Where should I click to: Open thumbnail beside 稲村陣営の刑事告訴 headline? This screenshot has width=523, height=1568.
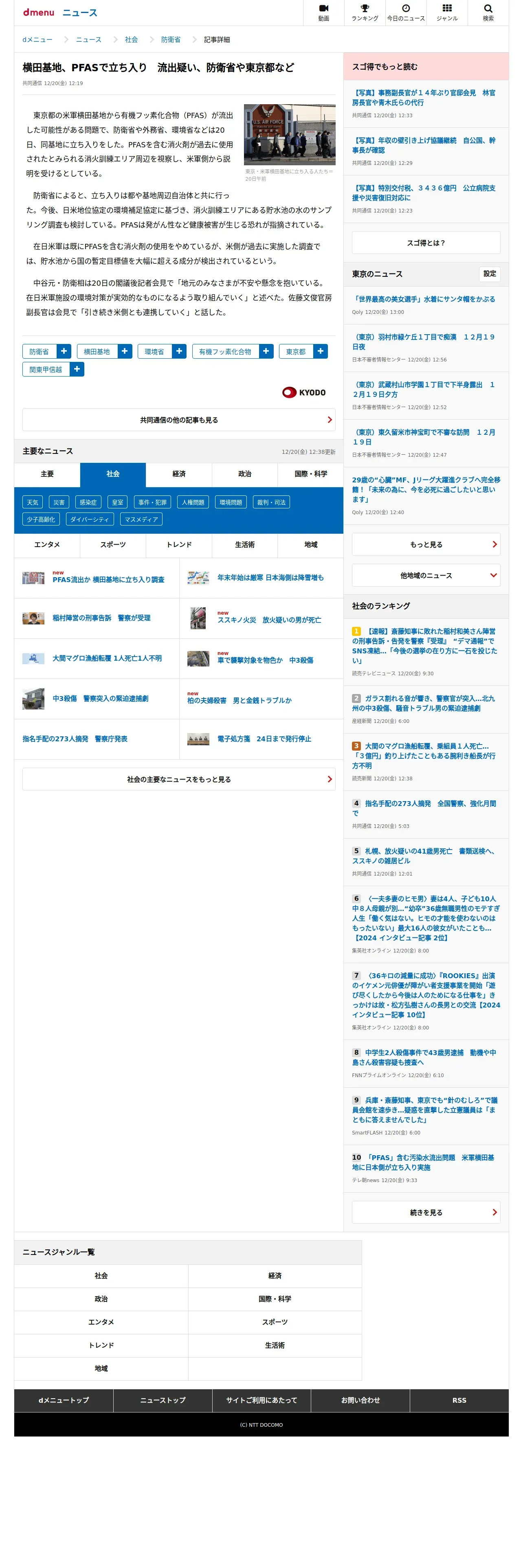[33, 618]
